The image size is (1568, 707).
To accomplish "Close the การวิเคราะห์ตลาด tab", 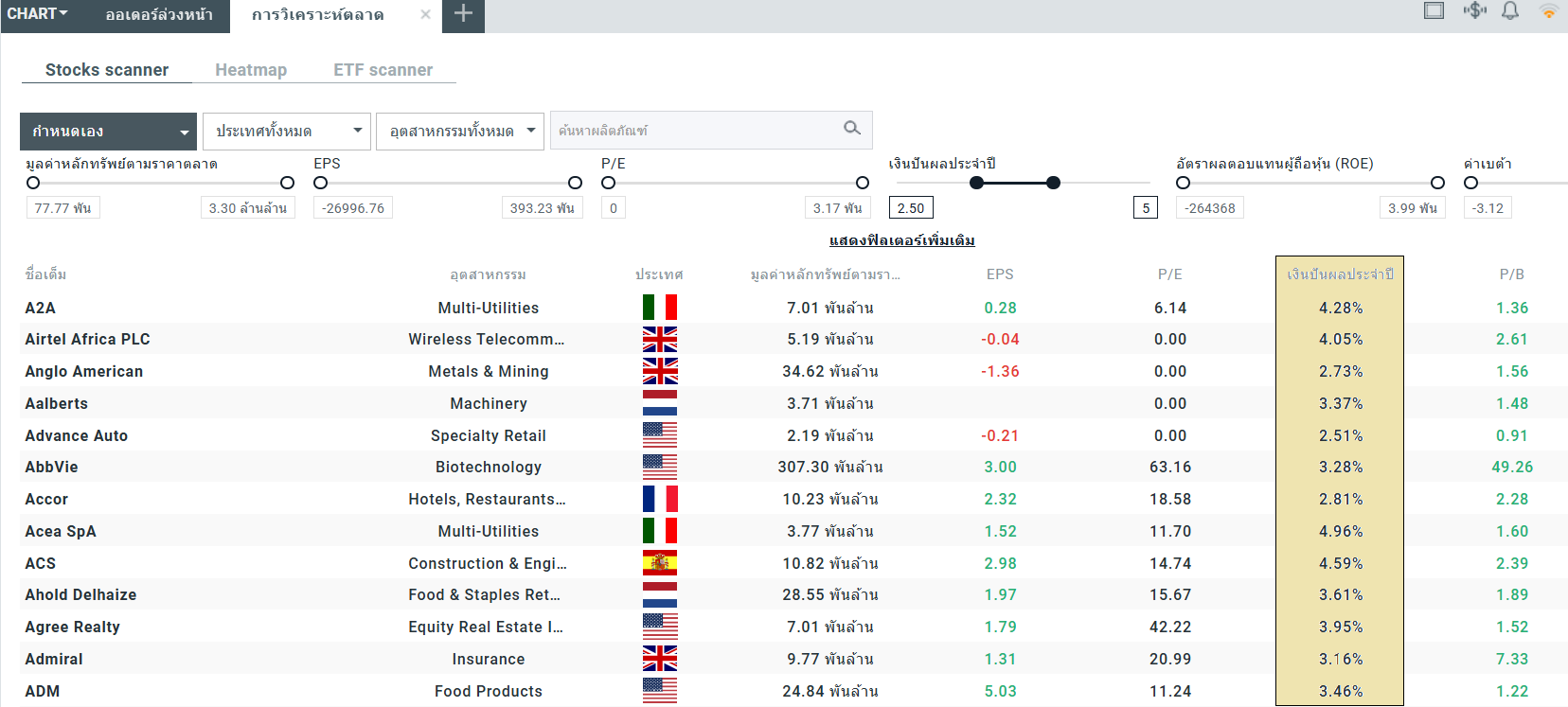I will pyautogui.click(x=425, y=14).
